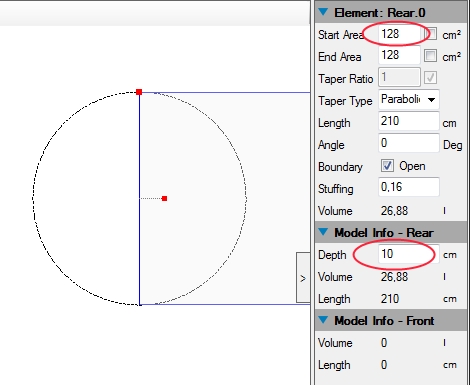Click the Model Info Front Volume value 0
The height and width of the screenshot is (385, 470).
[x=384, y=343]
